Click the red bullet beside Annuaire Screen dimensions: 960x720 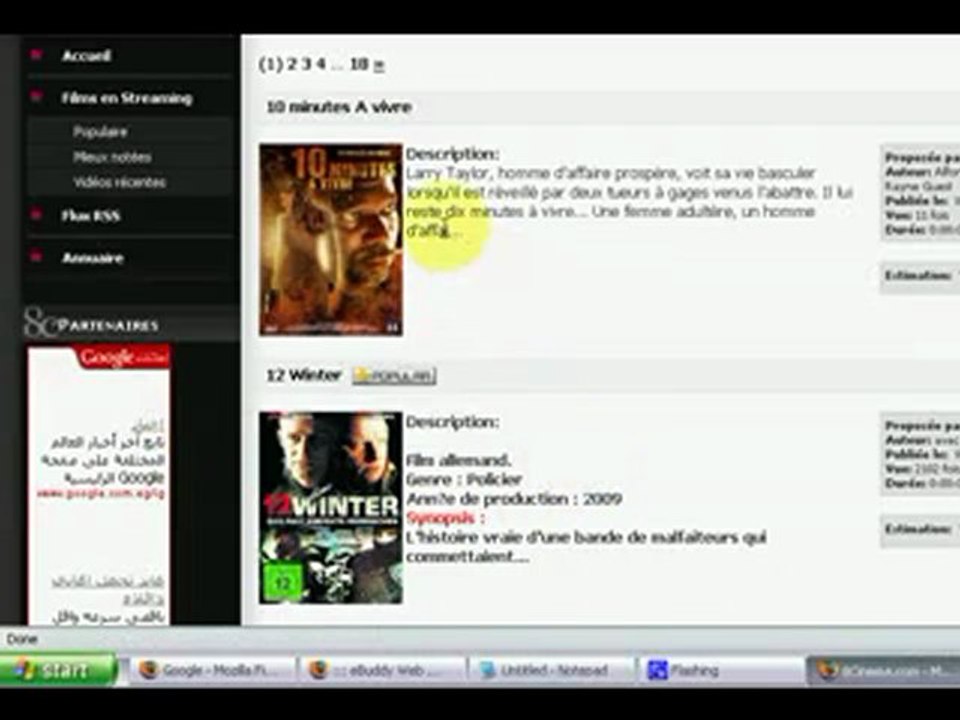pyautogui.click(x=36, y=256)
